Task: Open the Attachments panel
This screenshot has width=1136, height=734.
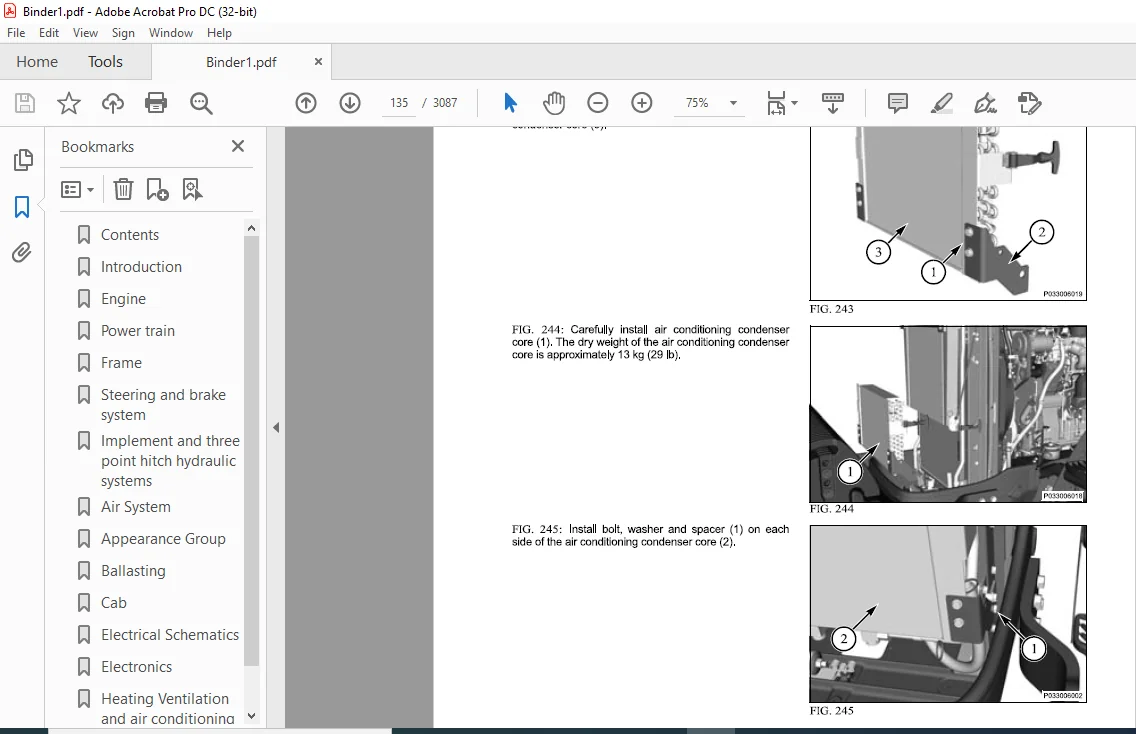Action: (x=22, y=253)
